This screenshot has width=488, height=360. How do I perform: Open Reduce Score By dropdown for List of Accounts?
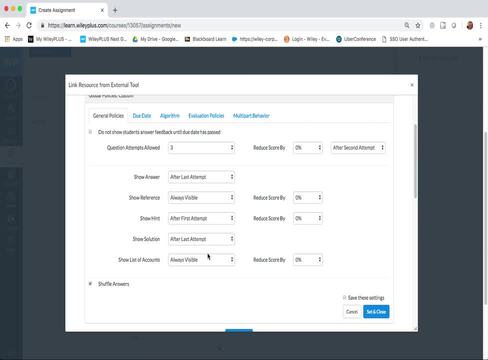click(x=308, y=260)
